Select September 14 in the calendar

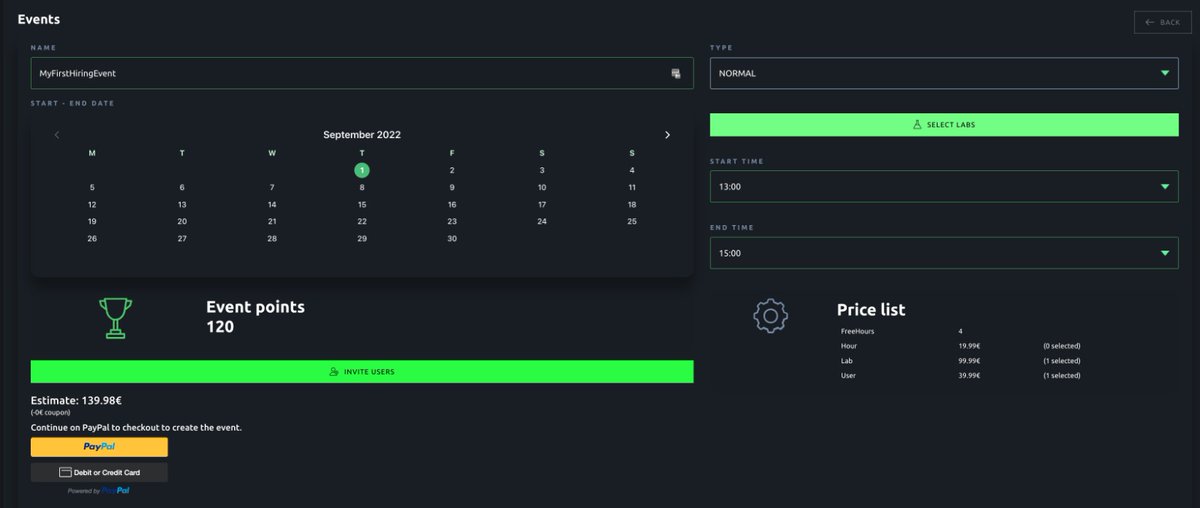pos(272,204)
